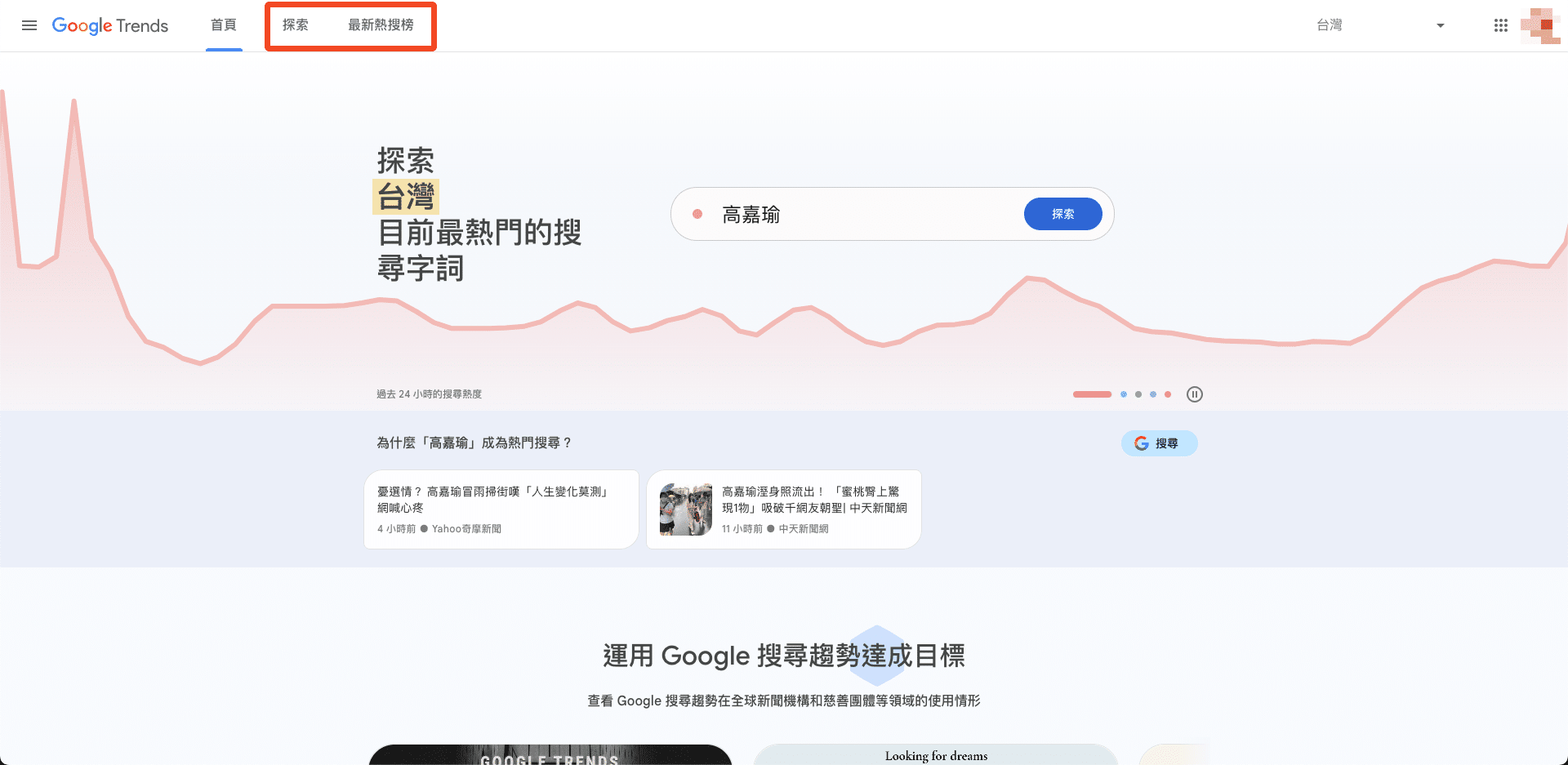Click the red dot beside 高嘉瑜
Viewport: 1568px width, 765px height.
click(697, 214)
